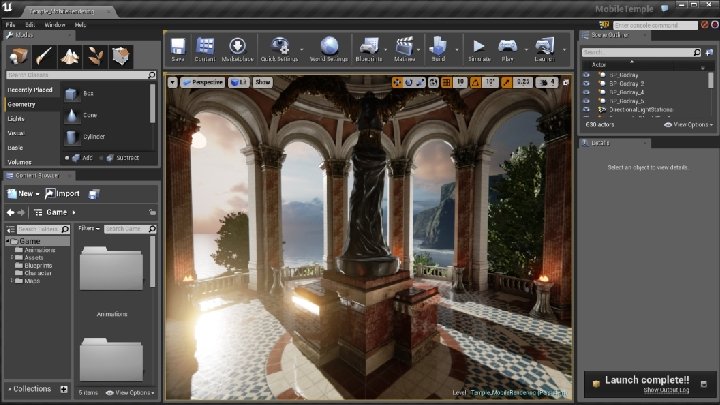Open World Settings in toolbar
Image resolution: width=720 pixels, height=405 pixels.
pyautogui.click(x=329, y=49)
